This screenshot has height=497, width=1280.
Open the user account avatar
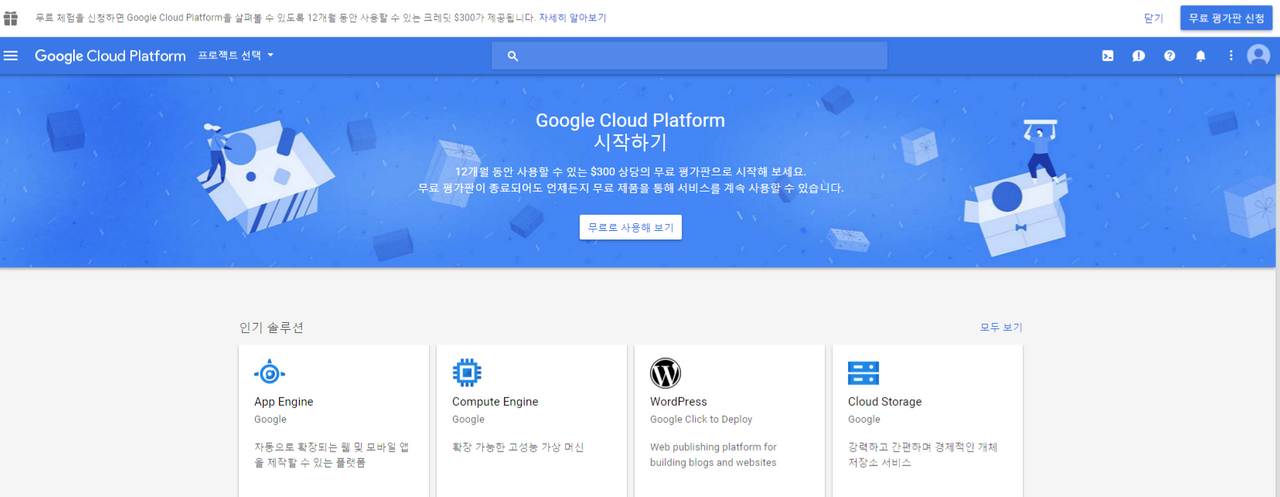(x=1258, y=56)
